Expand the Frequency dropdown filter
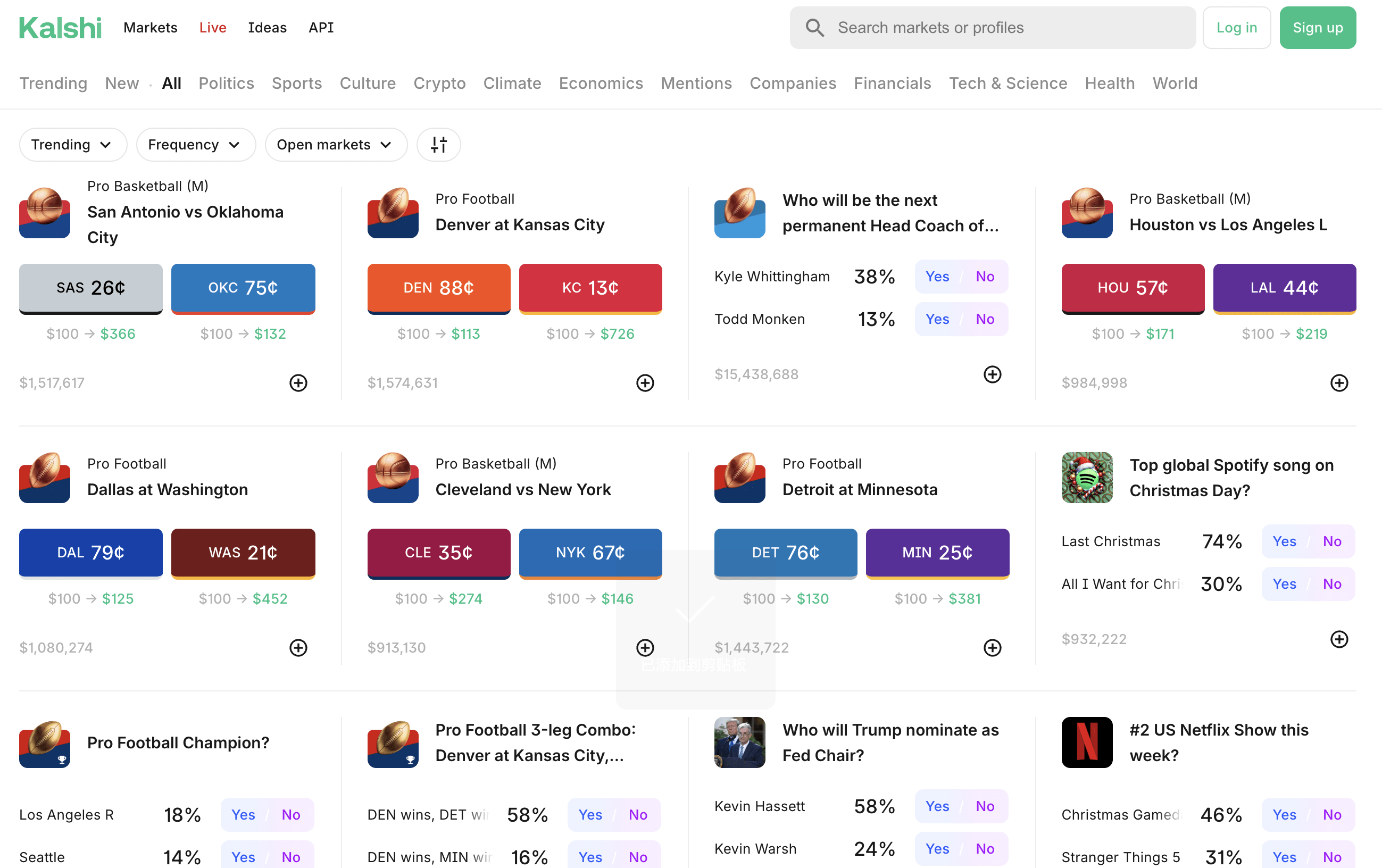This screenshot has height=868, width=1382. [195, 145]
